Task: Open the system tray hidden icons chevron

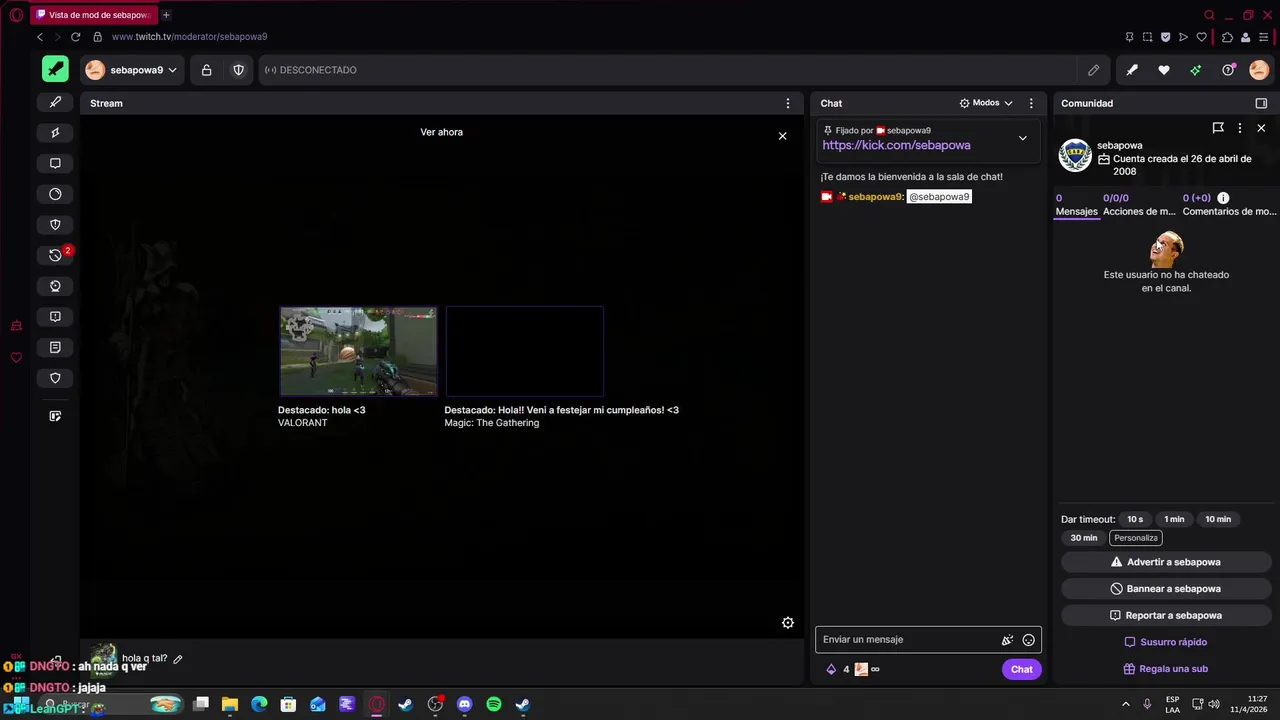Action: pos(1126,704)
